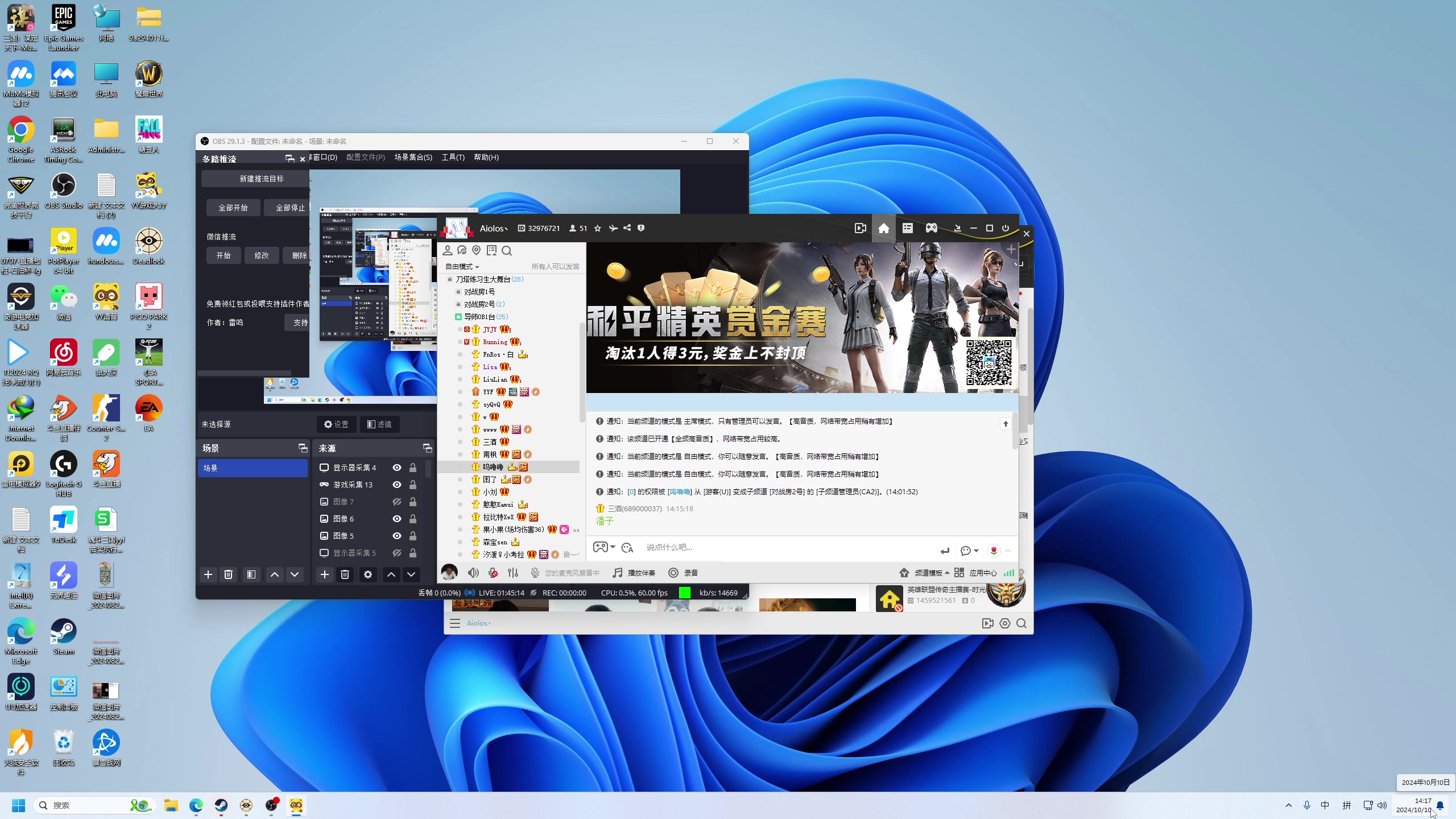Click the 新建推流目标 button
The image size is (1456, 819).
[256, 179]
